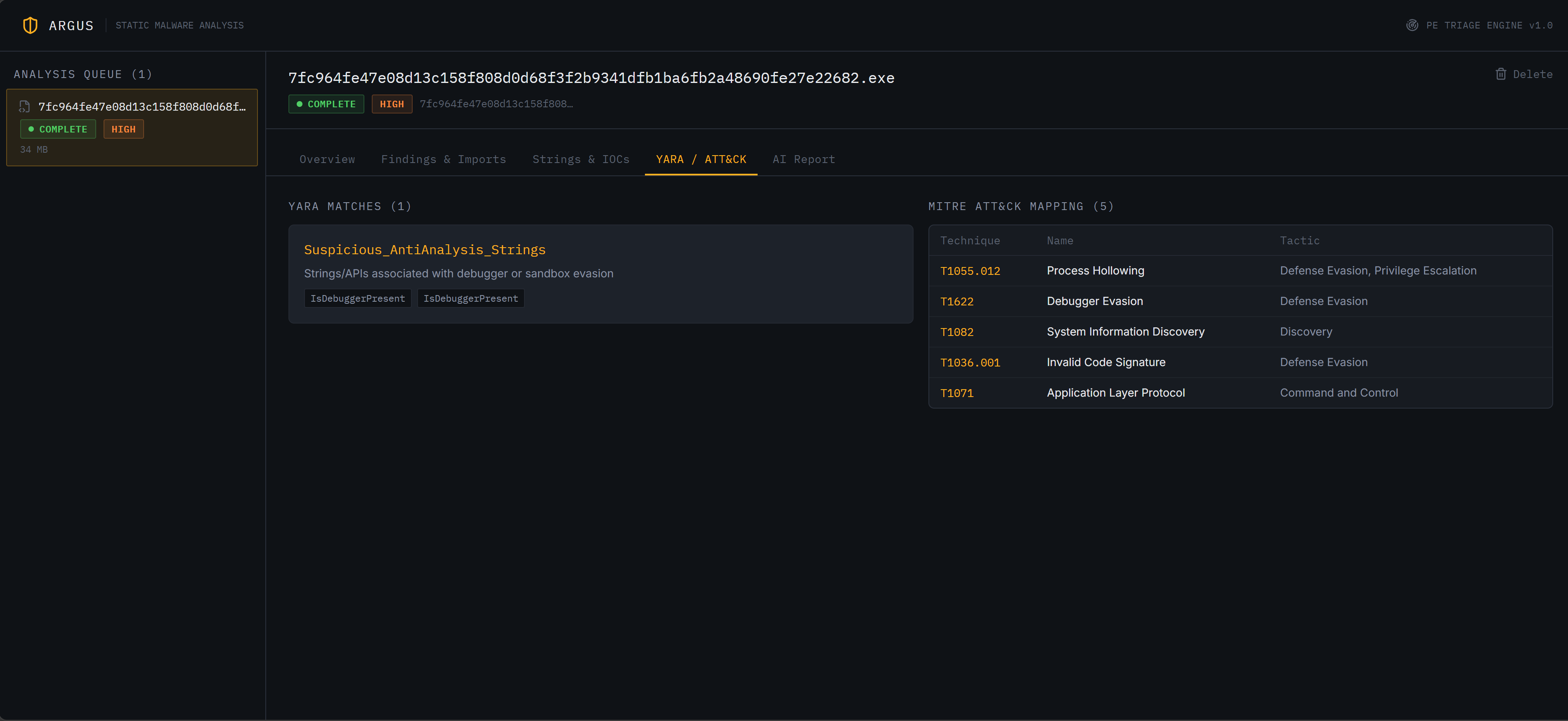The height and width of the screenshot is (721, 1568).
Task: Select the YARA / ATT&CK tab
Action: (x=701, y=159)
